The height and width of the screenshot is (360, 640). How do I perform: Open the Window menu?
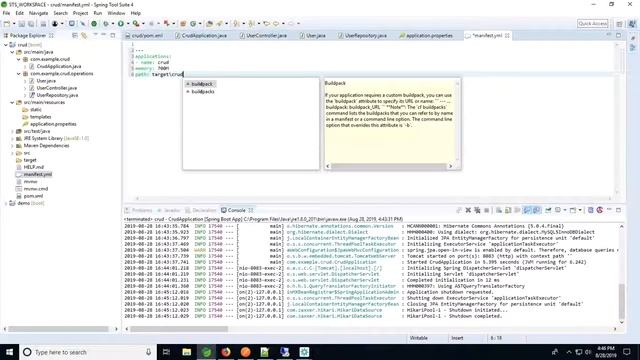click(x=116, y=13)
